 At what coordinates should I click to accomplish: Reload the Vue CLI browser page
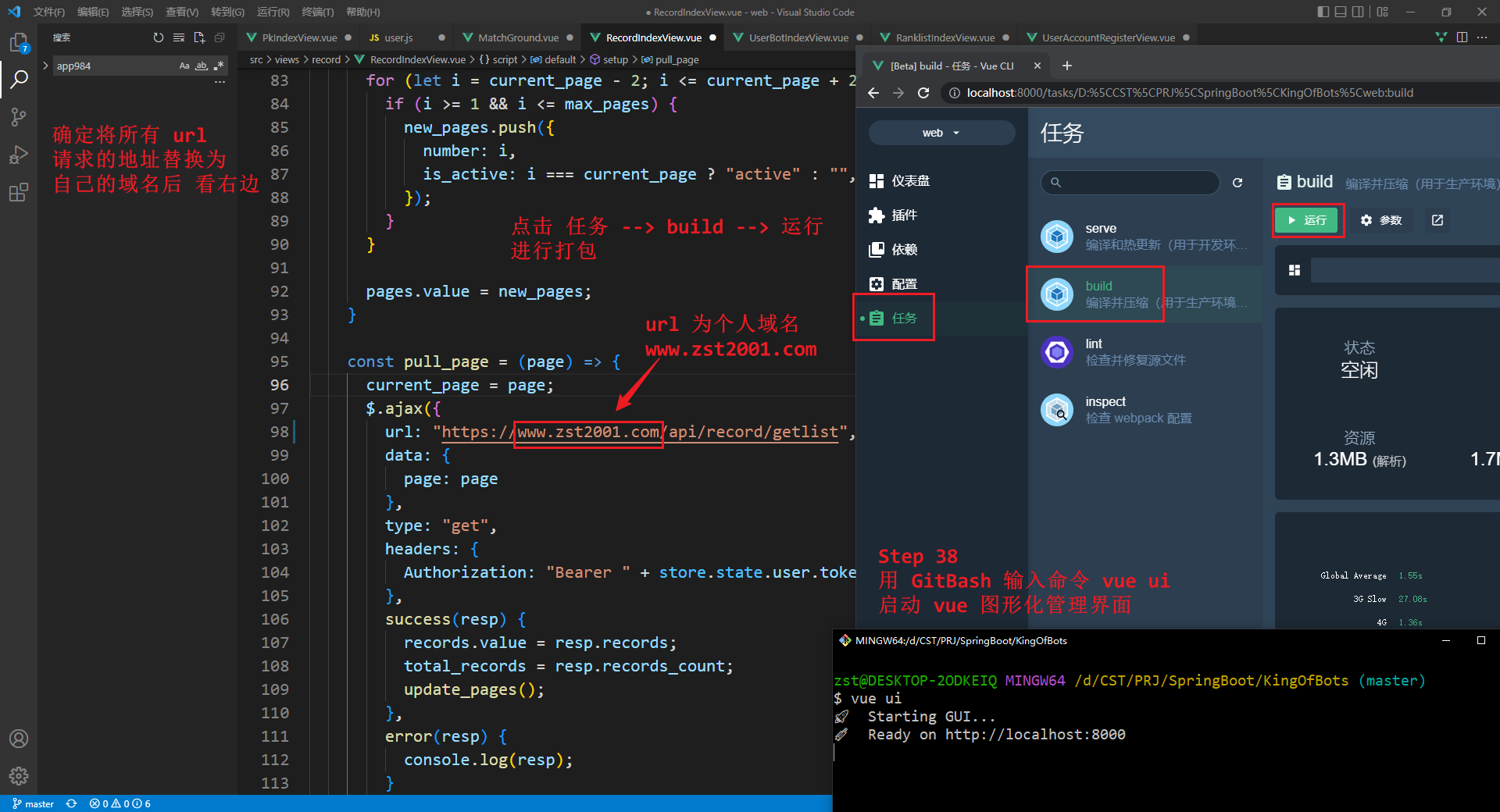[923, 93]
